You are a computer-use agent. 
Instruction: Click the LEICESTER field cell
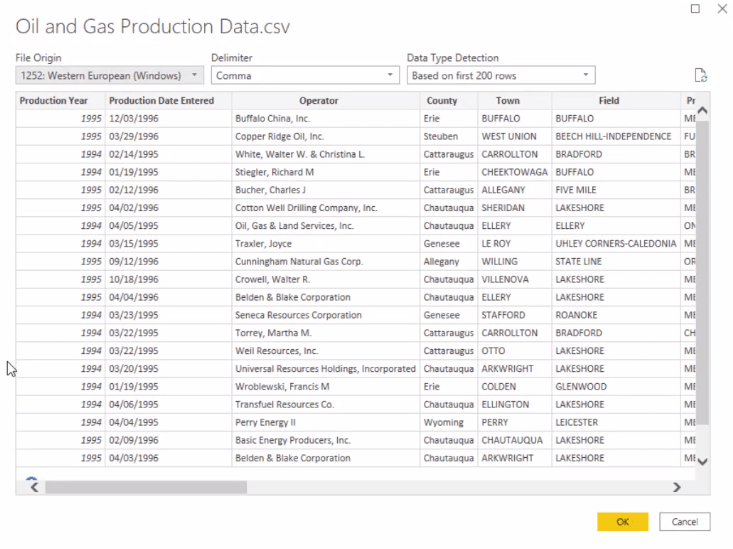click(x=616, y=422)
